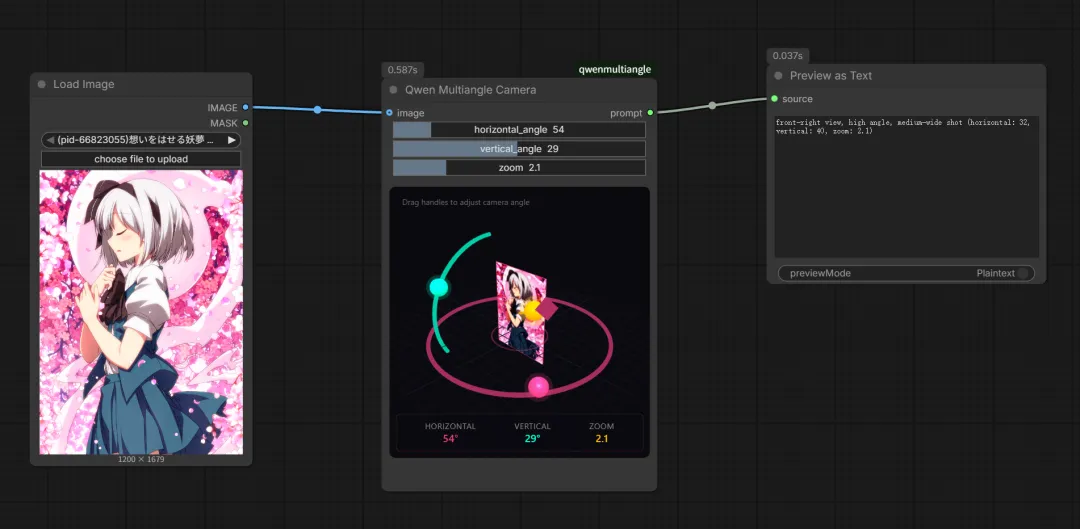1080x529 pixels.
Task: Select next image with right arrow
Action: click(x=232, y=140)
